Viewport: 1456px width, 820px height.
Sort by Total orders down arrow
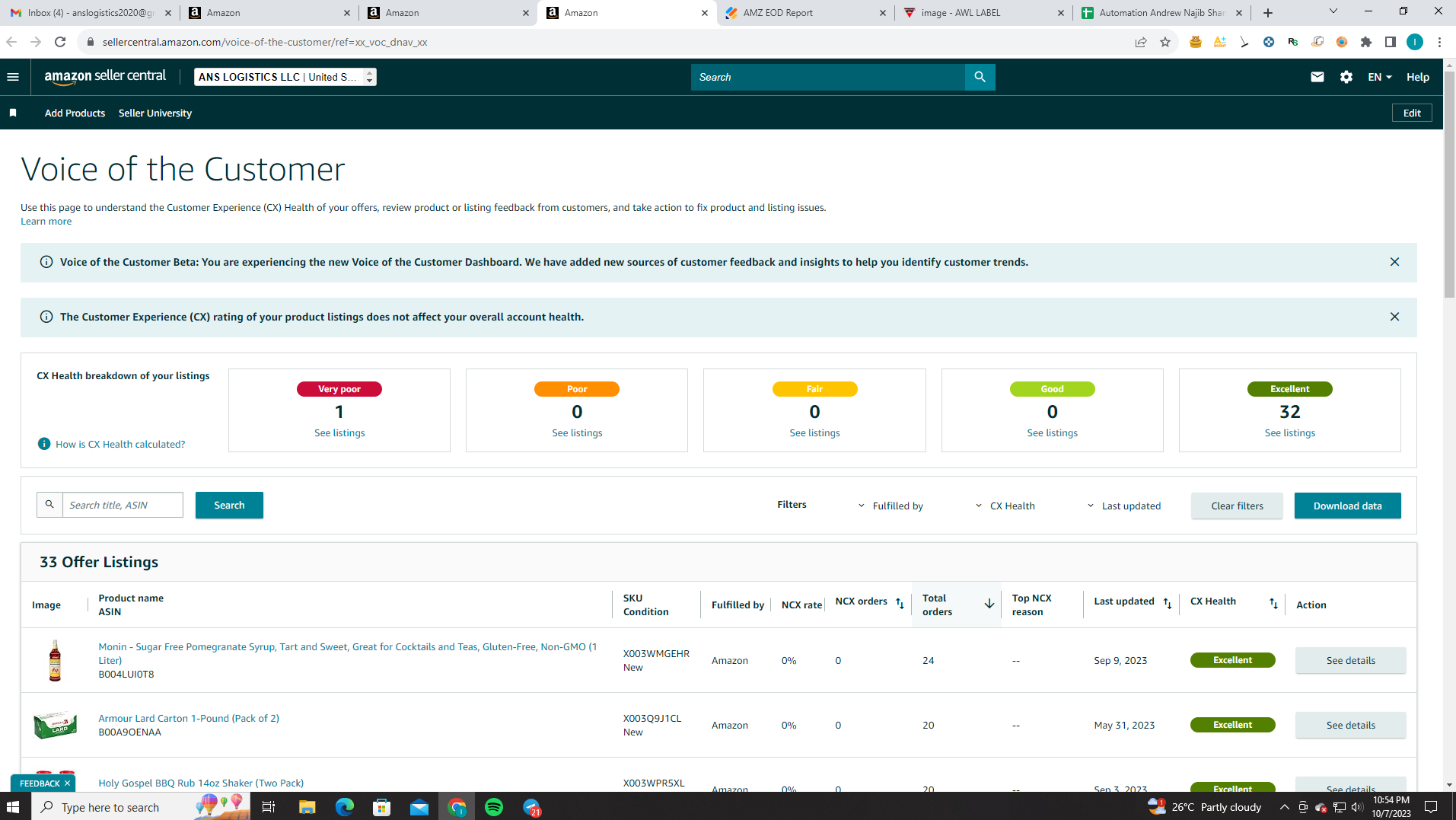point(989,604)
